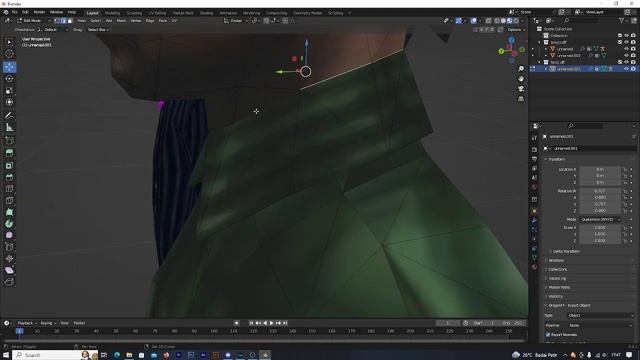
Task: Open the Render properties tab
Action: coord(534,150)
